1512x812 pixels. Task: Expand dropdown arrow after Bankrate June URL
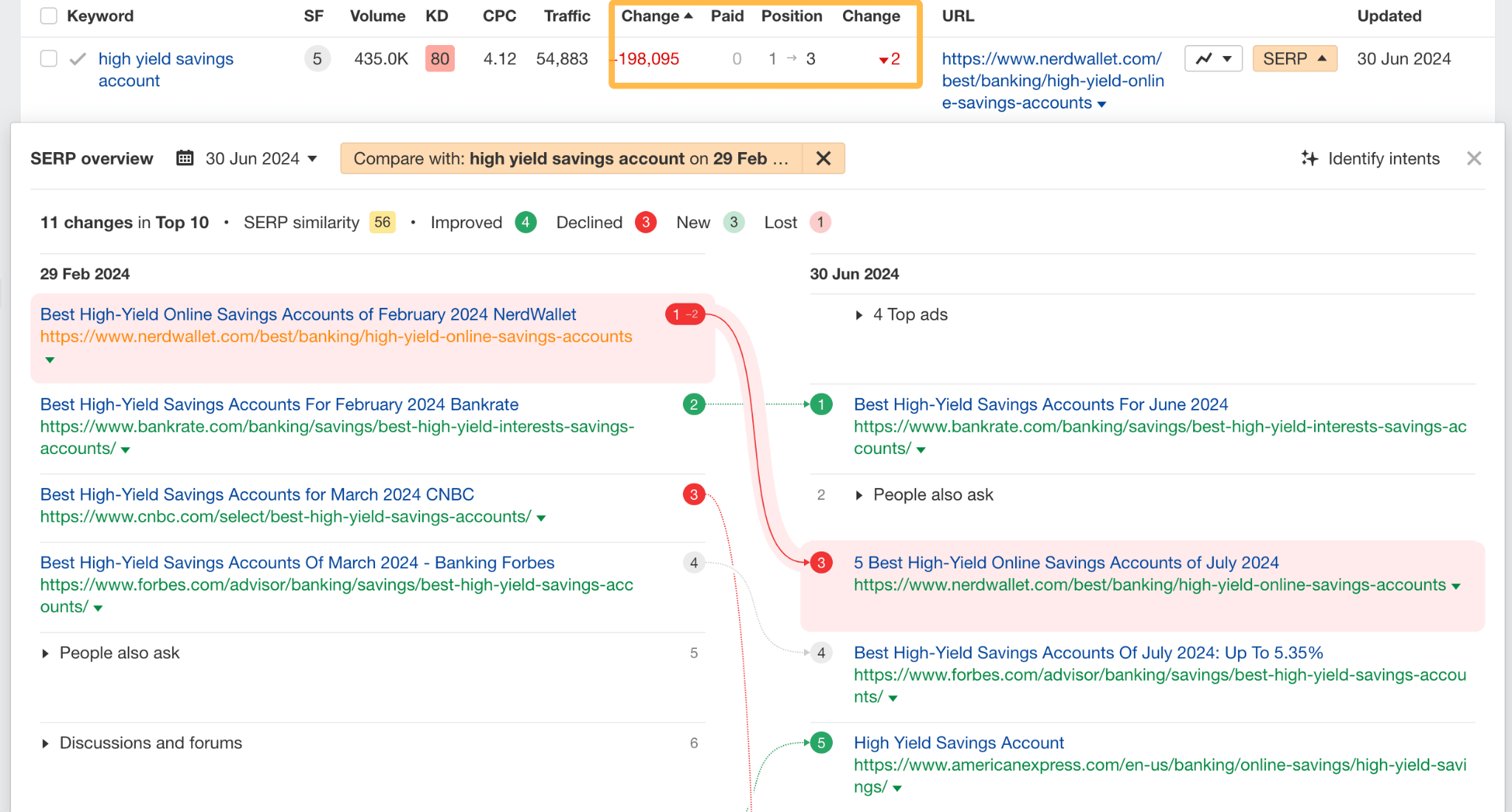point(921,450)
